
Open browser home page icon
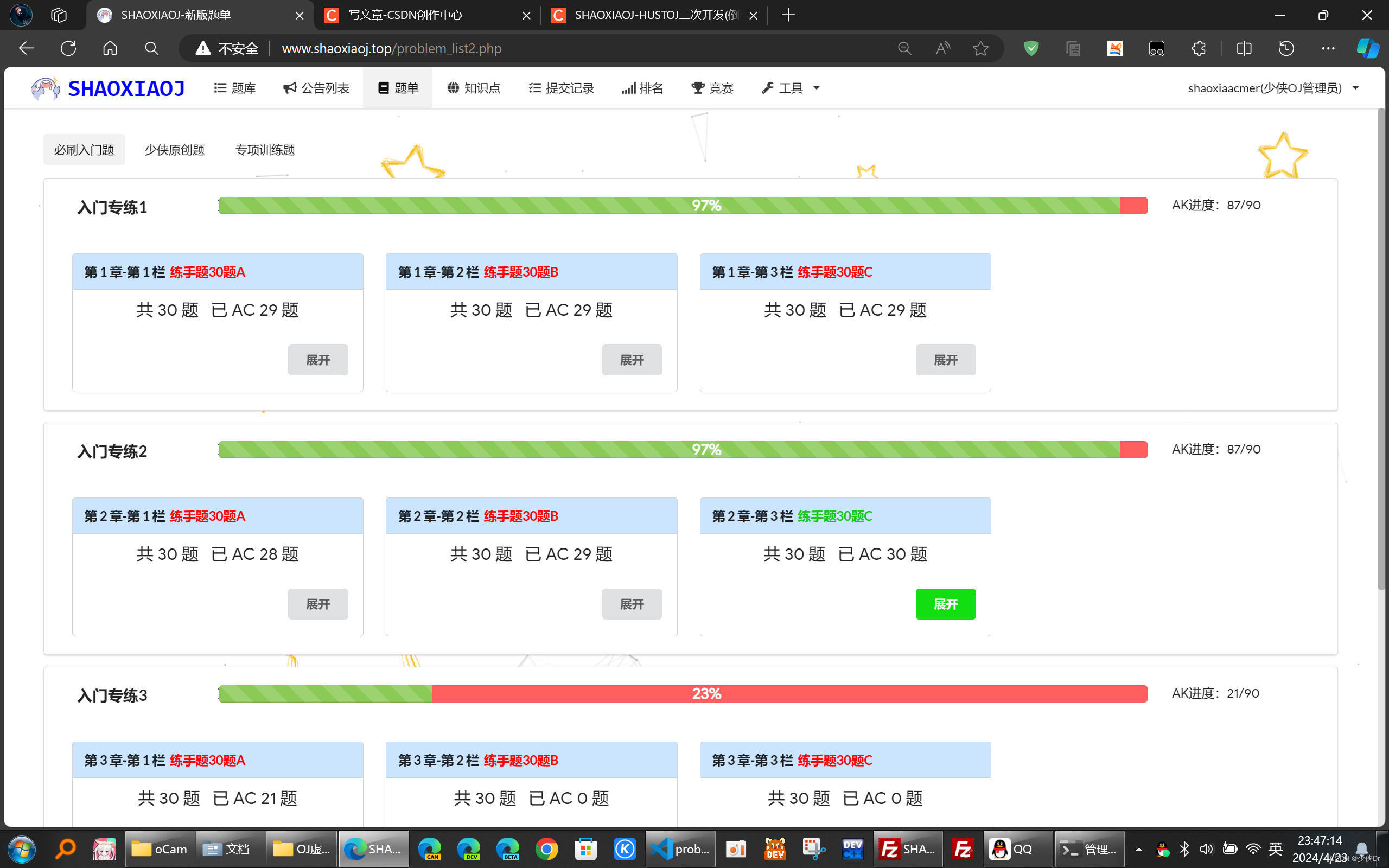coord(110,48)
